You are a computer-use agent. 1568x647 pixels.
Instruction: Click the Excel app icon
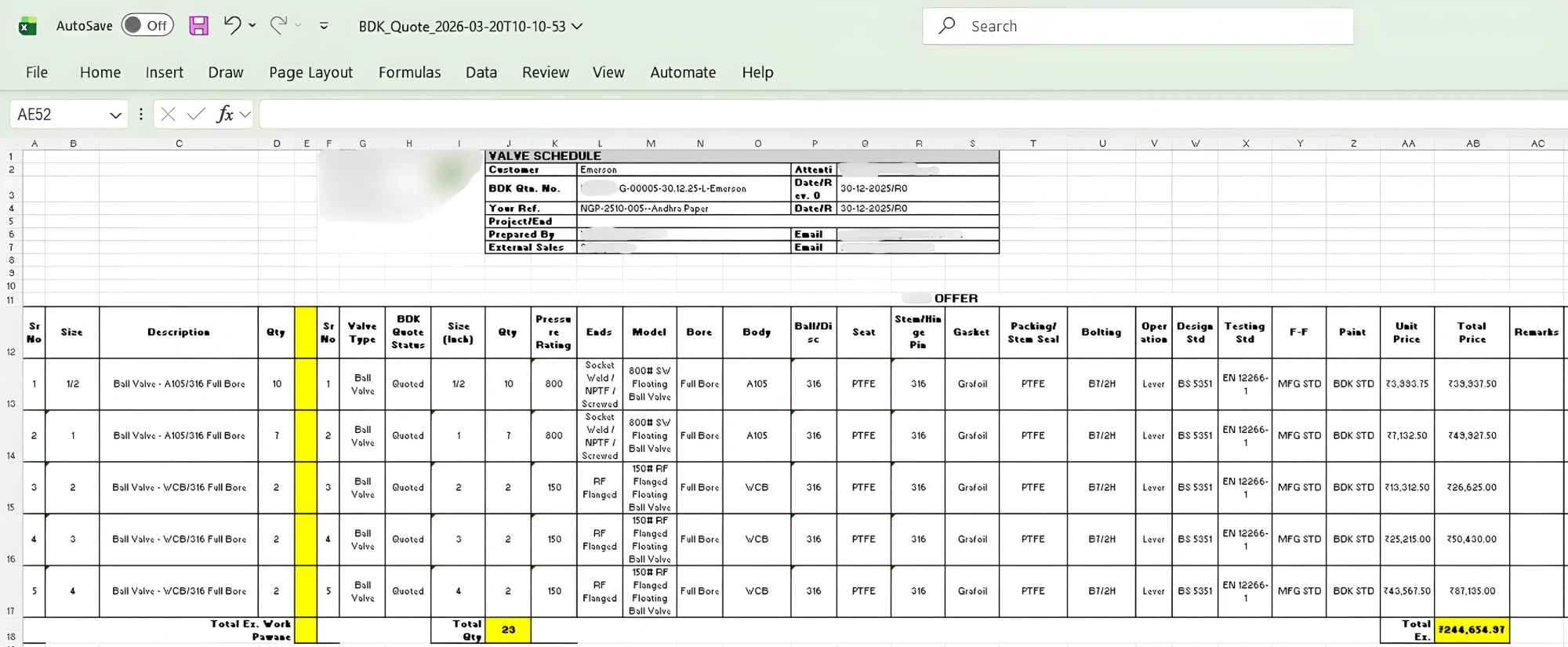pyautogui.click(x=27, y=26)
